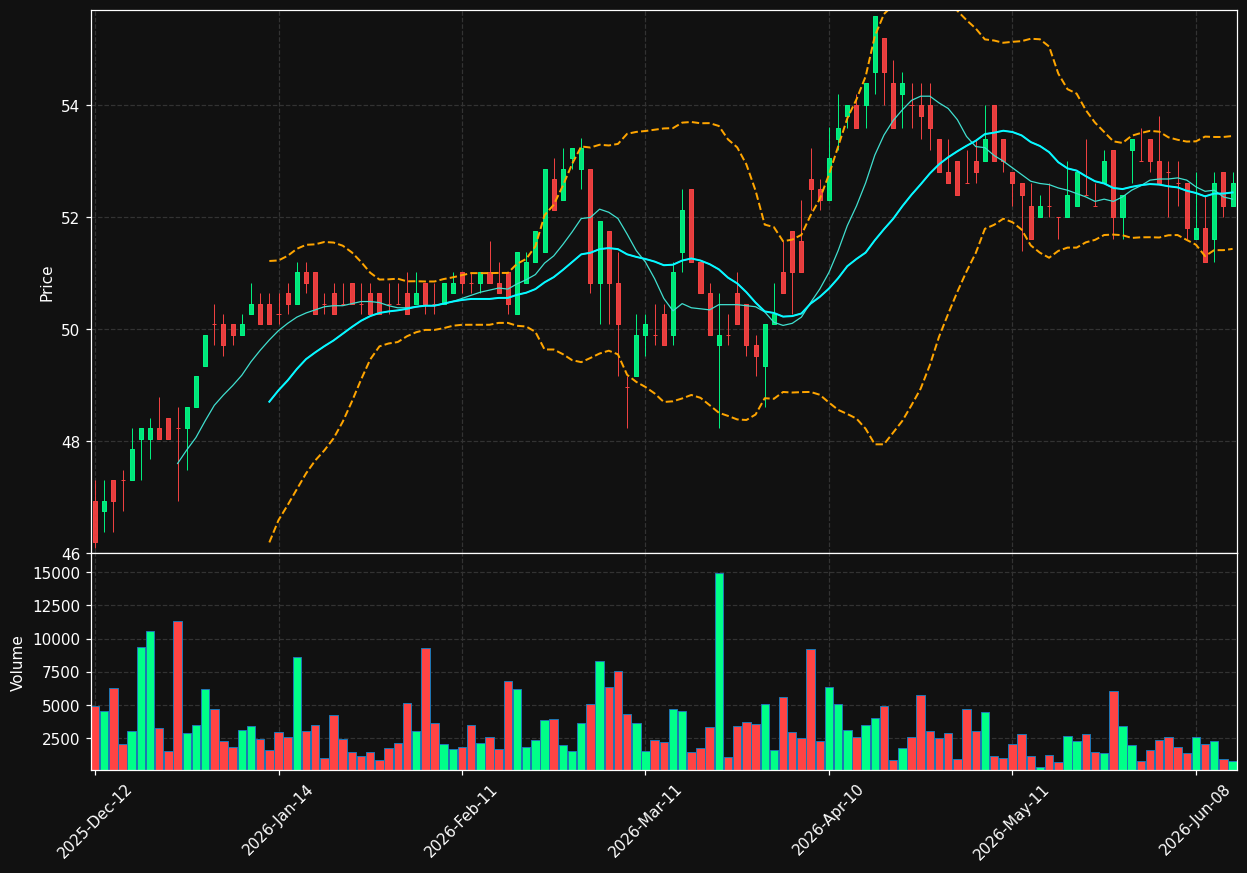Select the 2026-May-11 date label
Viewport: 1247px width, 873px height.
1012,821
